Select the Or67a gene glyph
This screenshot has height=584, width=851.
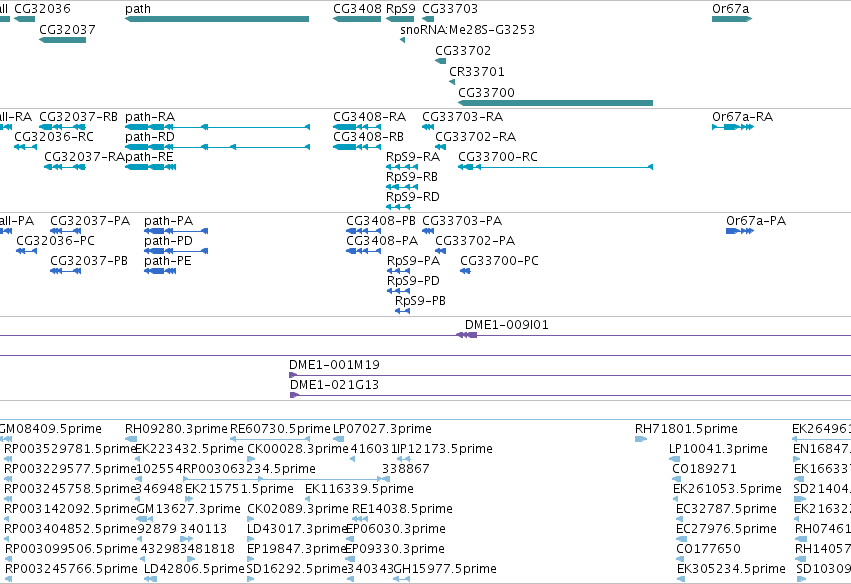(732, 19)
